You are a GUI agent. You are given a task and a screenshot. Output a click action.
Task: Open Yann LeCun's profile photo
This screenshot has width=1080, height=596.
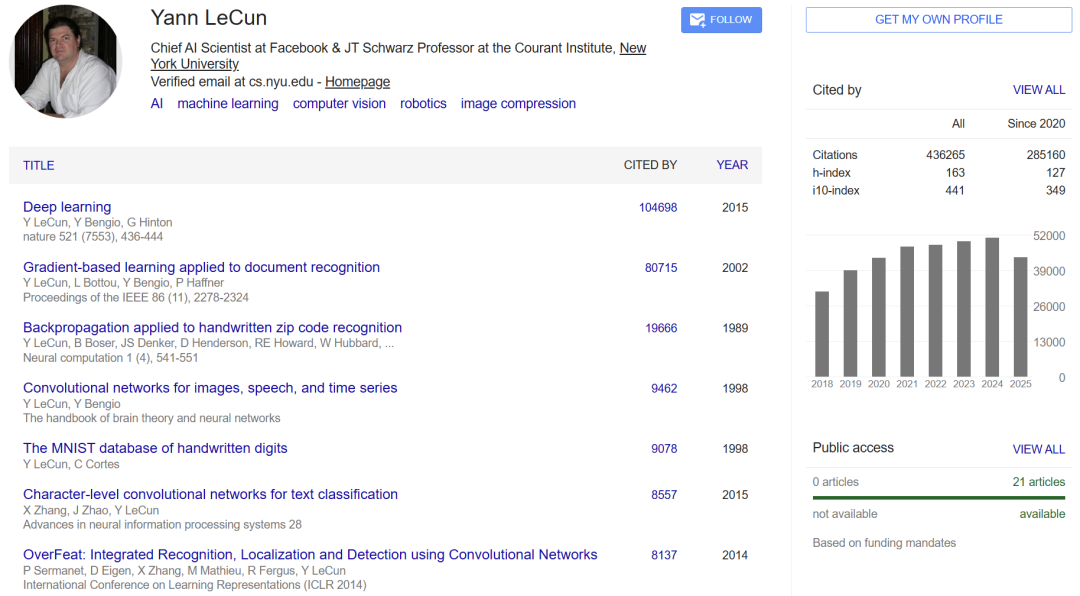[66, 62]
